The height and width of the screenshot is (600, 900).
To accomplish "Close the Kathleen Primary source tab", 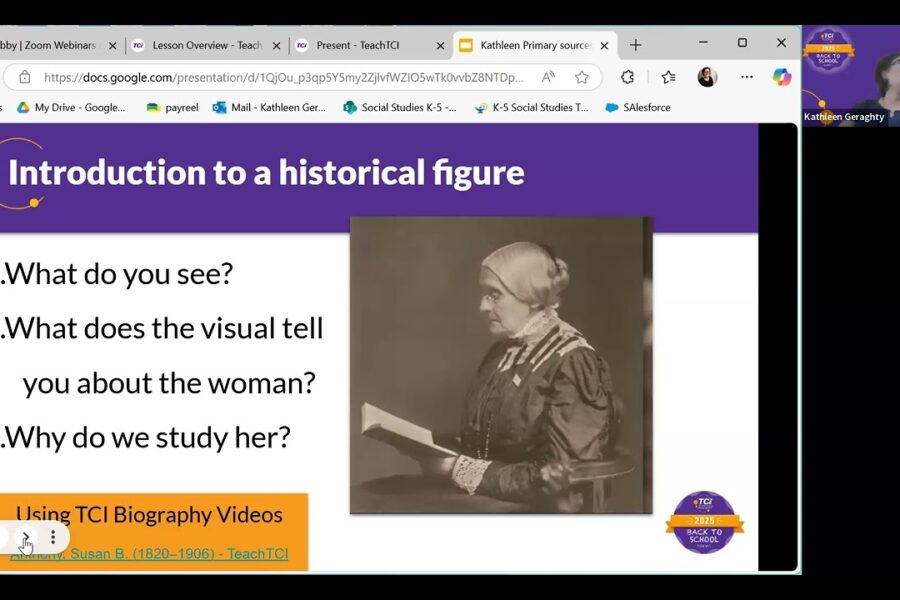I will [604, 45].
